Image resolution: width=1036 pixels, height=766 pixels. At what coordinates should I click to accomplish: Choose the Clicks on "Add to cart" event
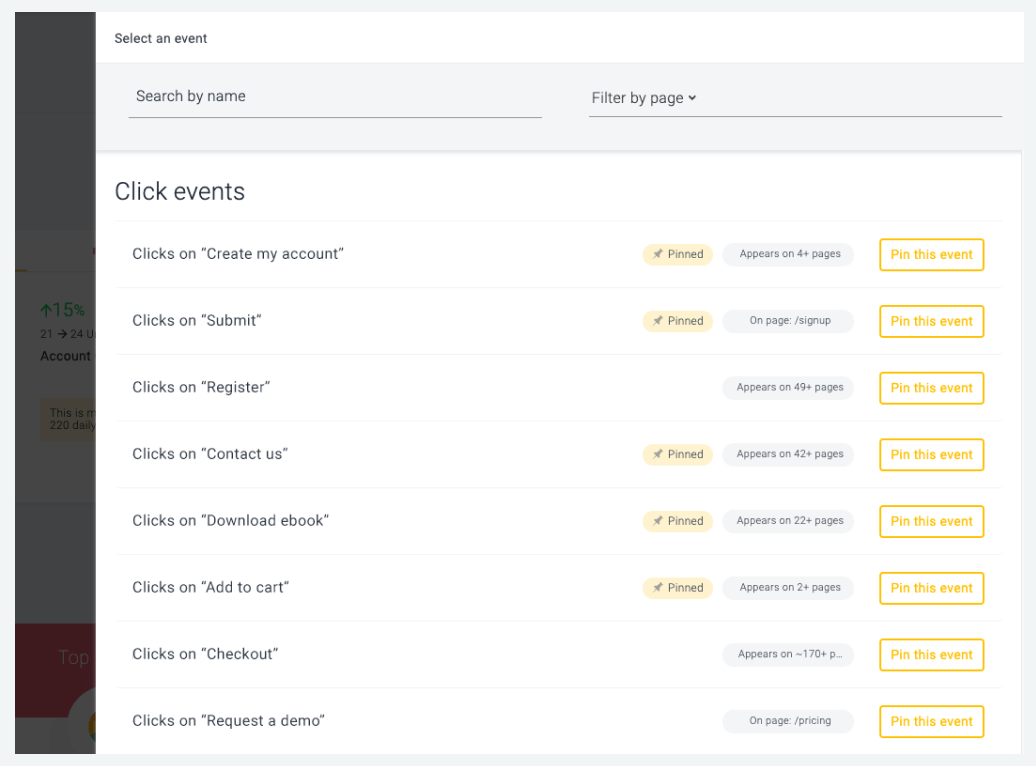210,588
